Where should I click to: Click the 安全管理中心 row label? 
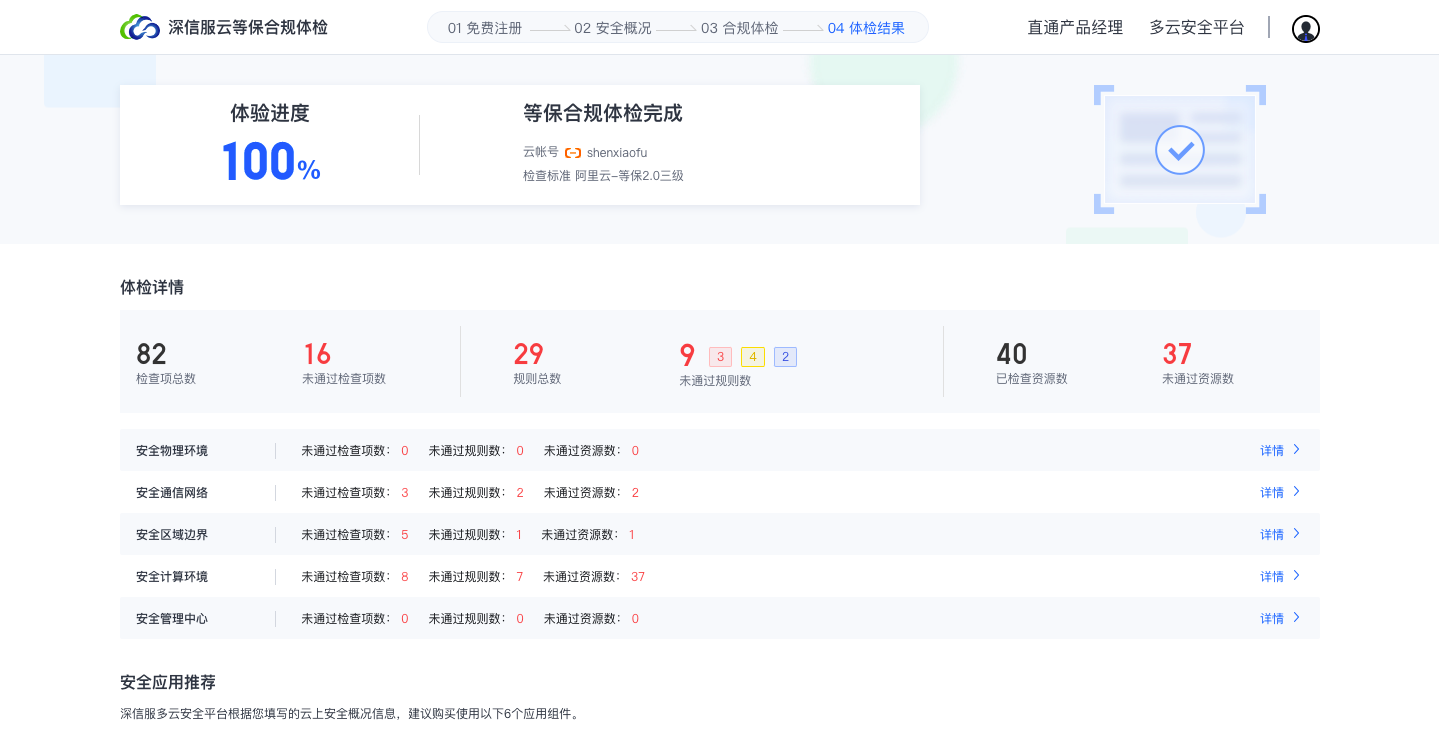click(x=172, y=619)
